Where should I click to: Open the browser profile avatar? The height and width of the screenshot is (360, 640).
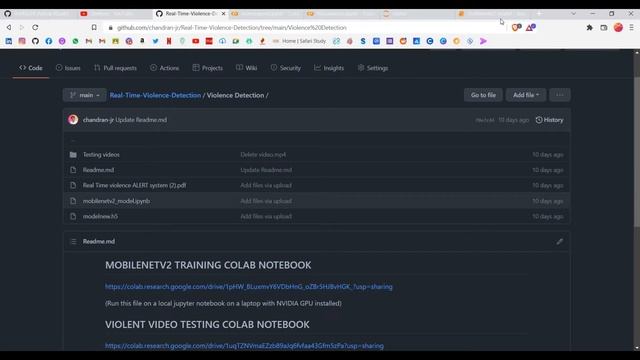618,27
